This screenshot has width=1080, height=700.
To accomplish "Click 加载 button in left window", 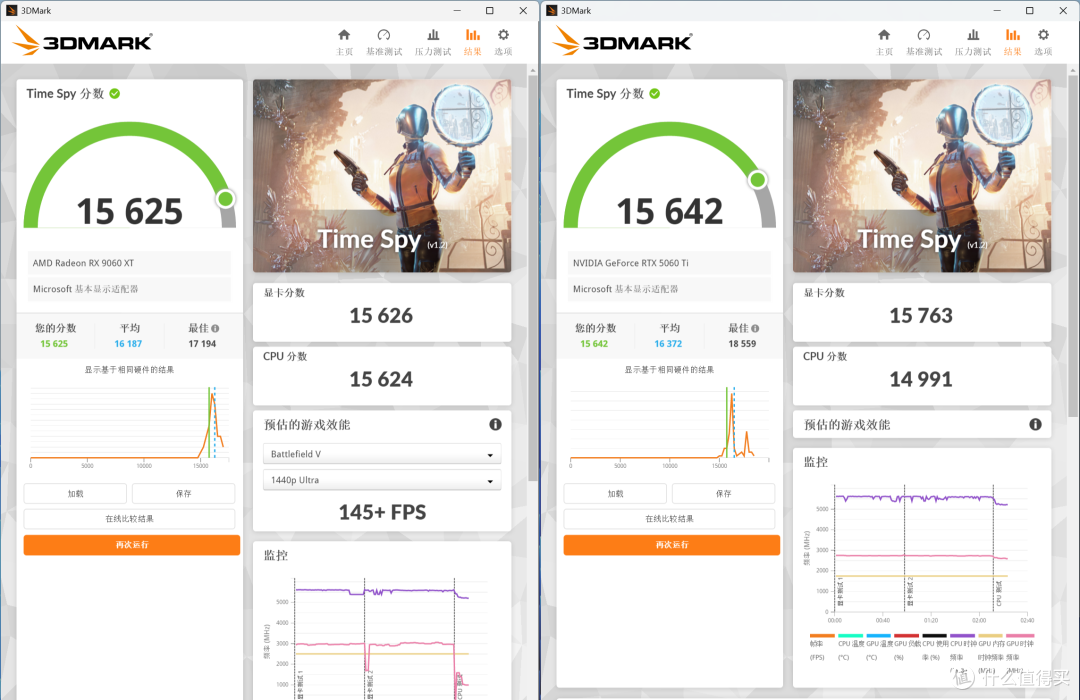I will pyautogui.click(x=75, y=493).
